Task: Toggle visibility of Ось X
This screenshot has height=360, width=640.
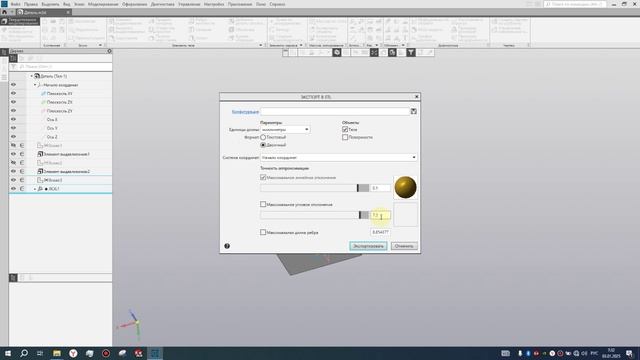Action: coord(13,119)
